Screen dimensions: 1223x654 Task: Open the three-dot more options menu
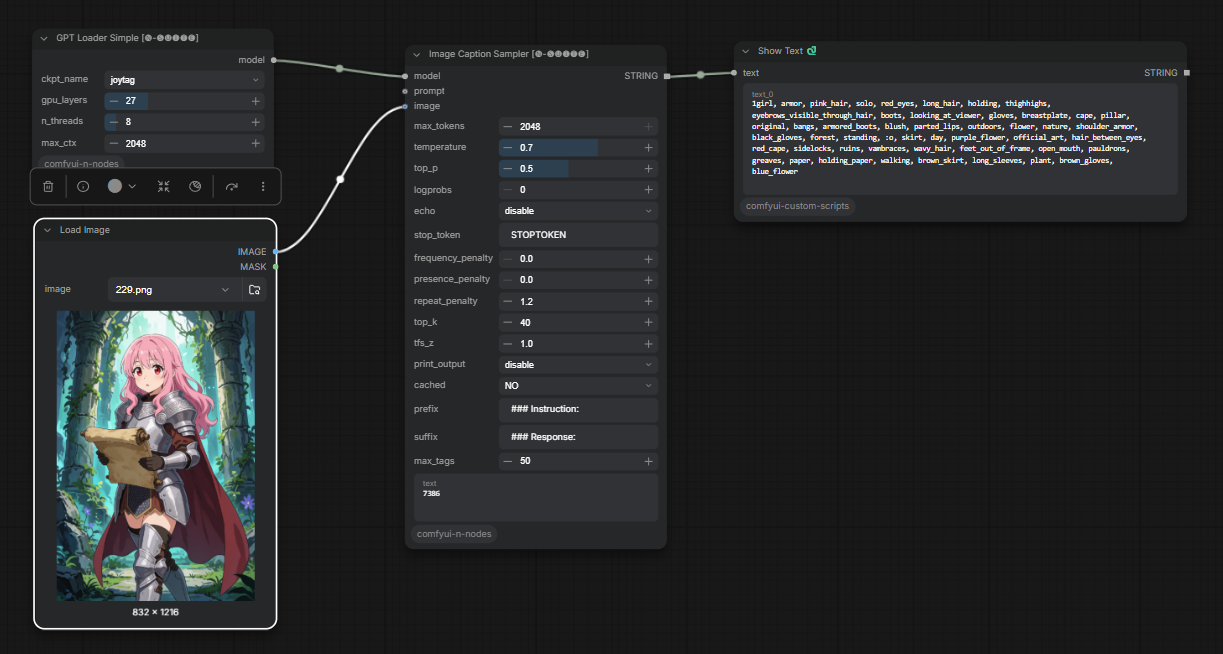(x=263, y=186)
